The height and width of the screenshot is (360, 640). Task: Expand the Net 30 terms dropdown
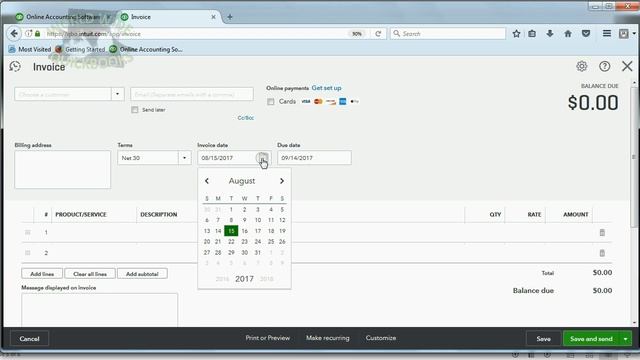[184, 158]
